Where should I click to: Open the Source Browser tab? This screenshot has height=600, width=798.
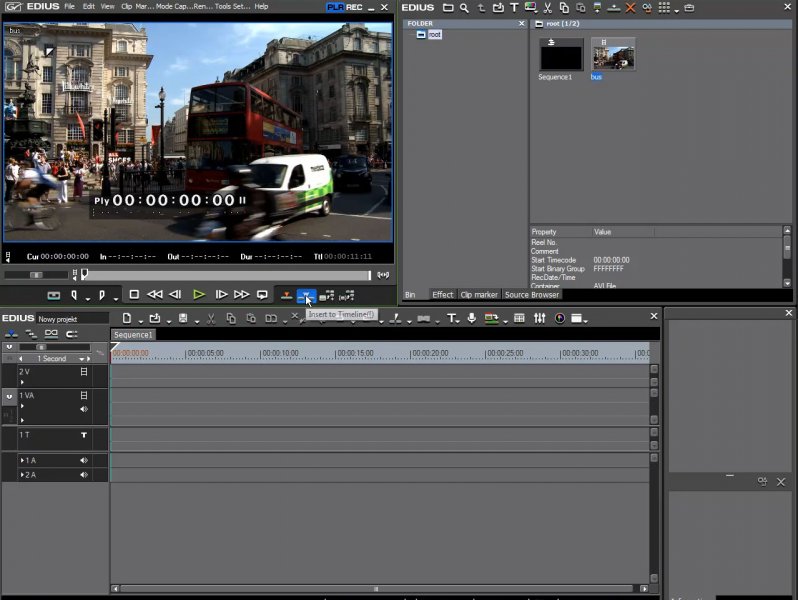click(531, 295)
